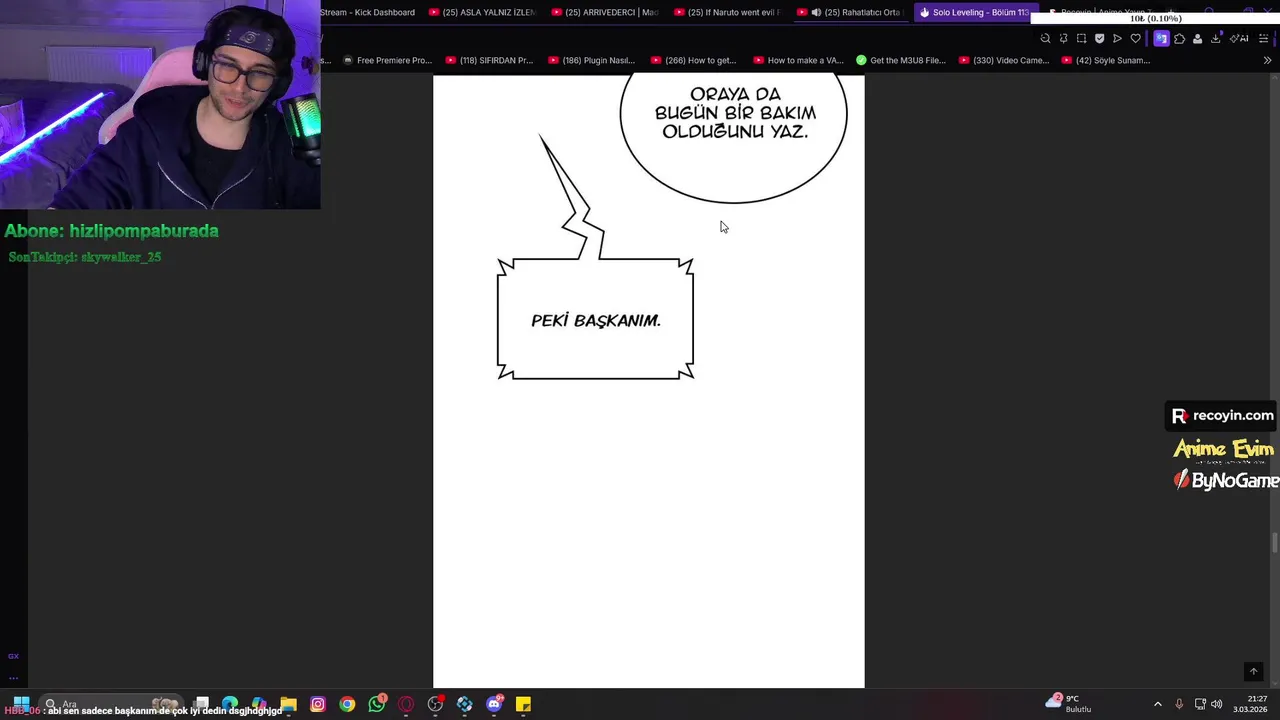Launch Instagram from taskbar
This screenshot has width=1280, height=720.
point(318,704)
